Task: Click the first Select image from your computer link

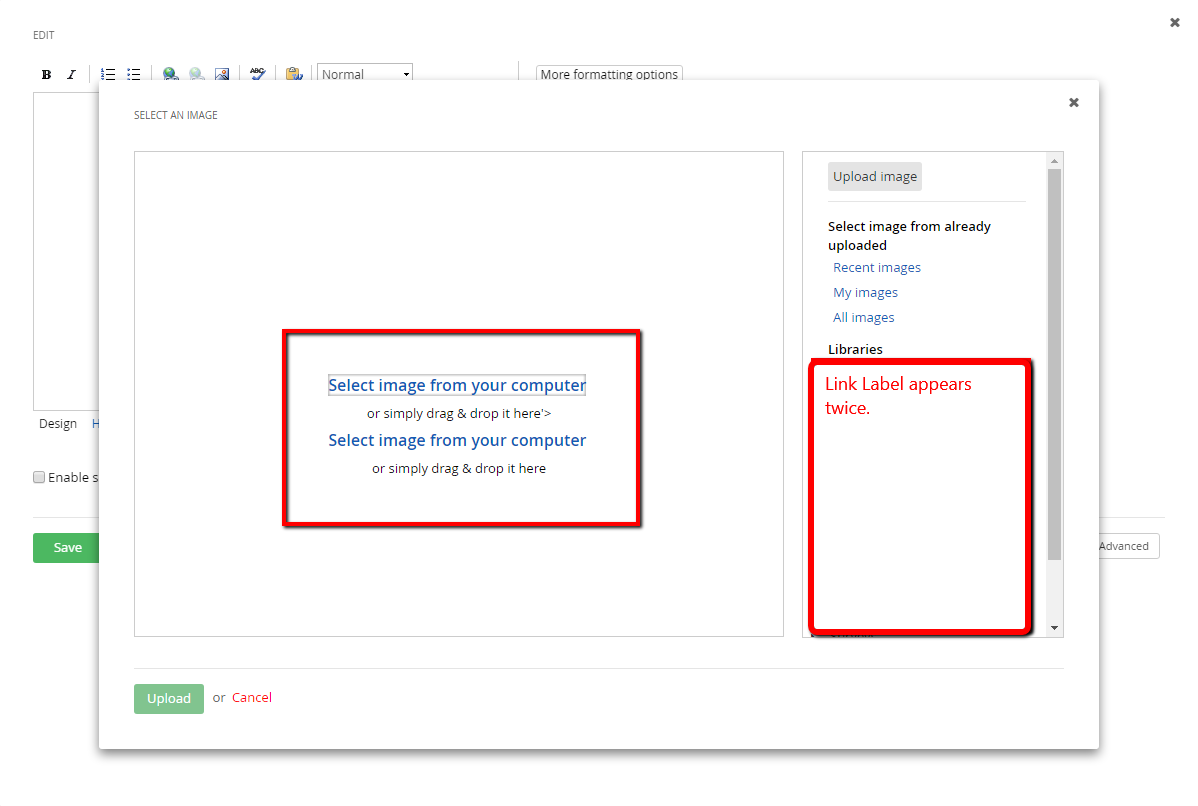Action: [x=457, y=385]
